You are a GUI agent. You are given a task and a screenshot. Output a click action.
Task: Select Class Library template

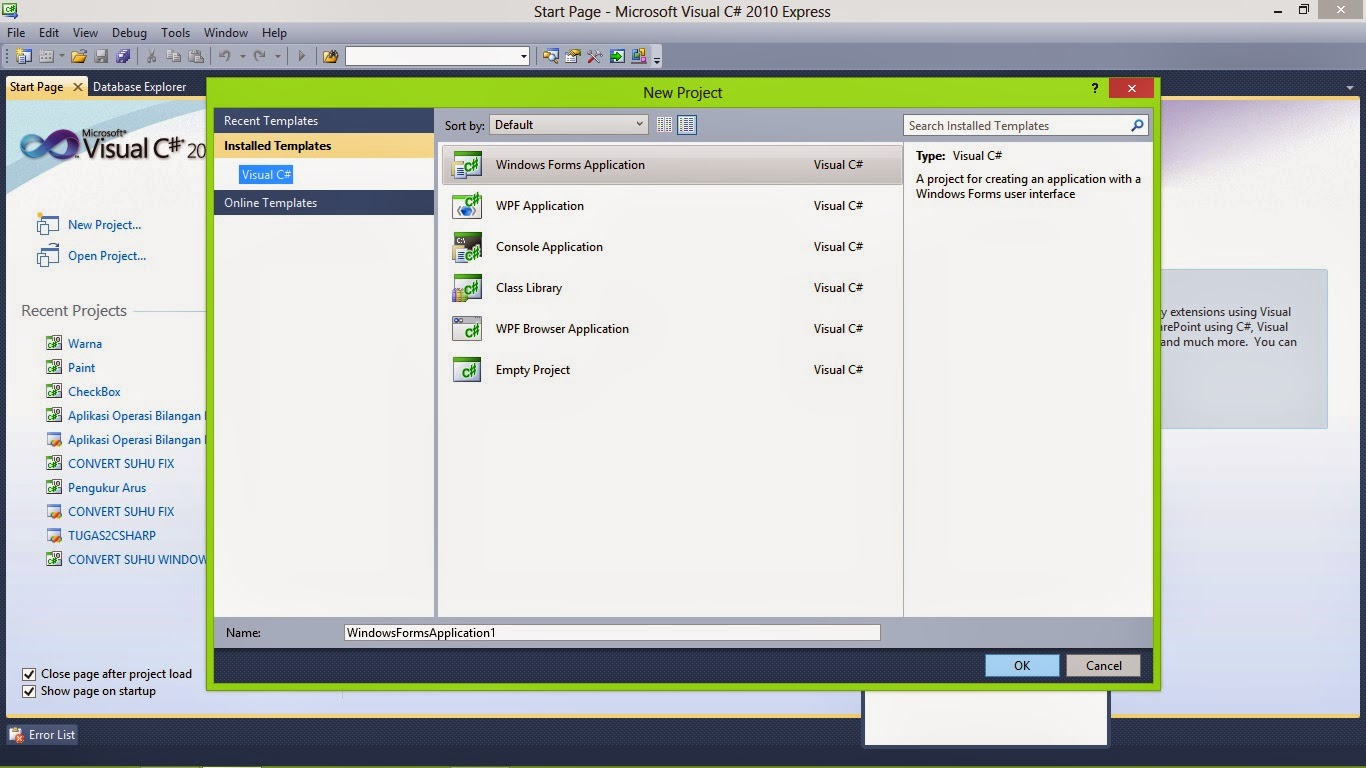click(671, 288)
